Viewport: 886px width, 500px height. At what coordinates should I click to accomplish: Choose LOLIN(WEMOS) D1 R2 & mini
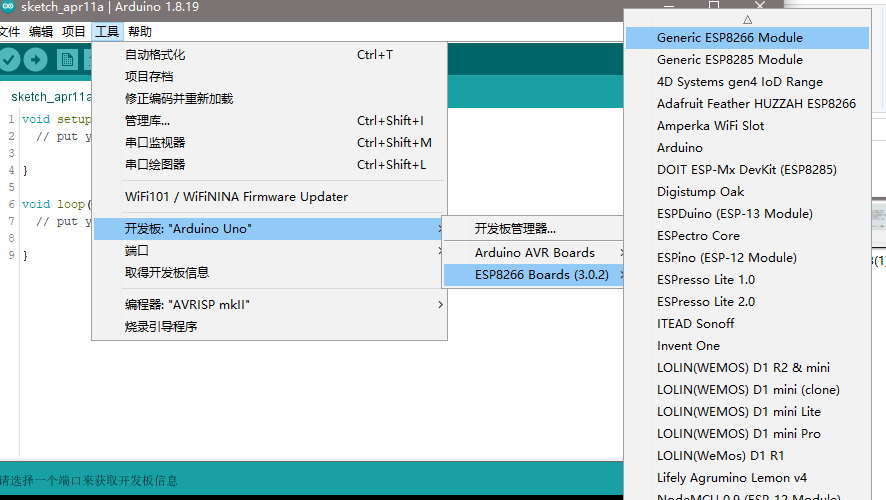tap(747, 368)
